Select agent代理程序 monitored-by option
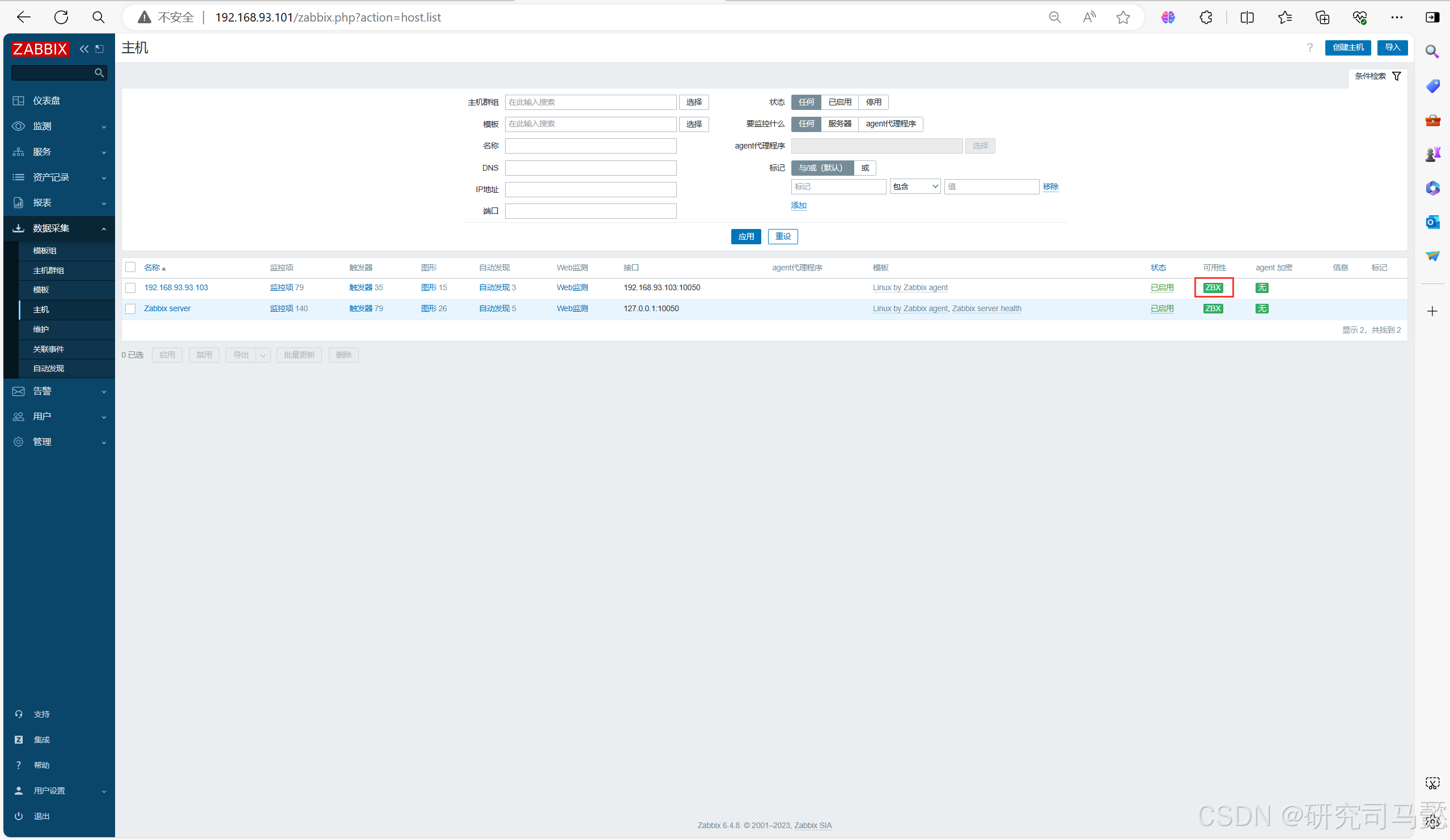 [891, 124]
